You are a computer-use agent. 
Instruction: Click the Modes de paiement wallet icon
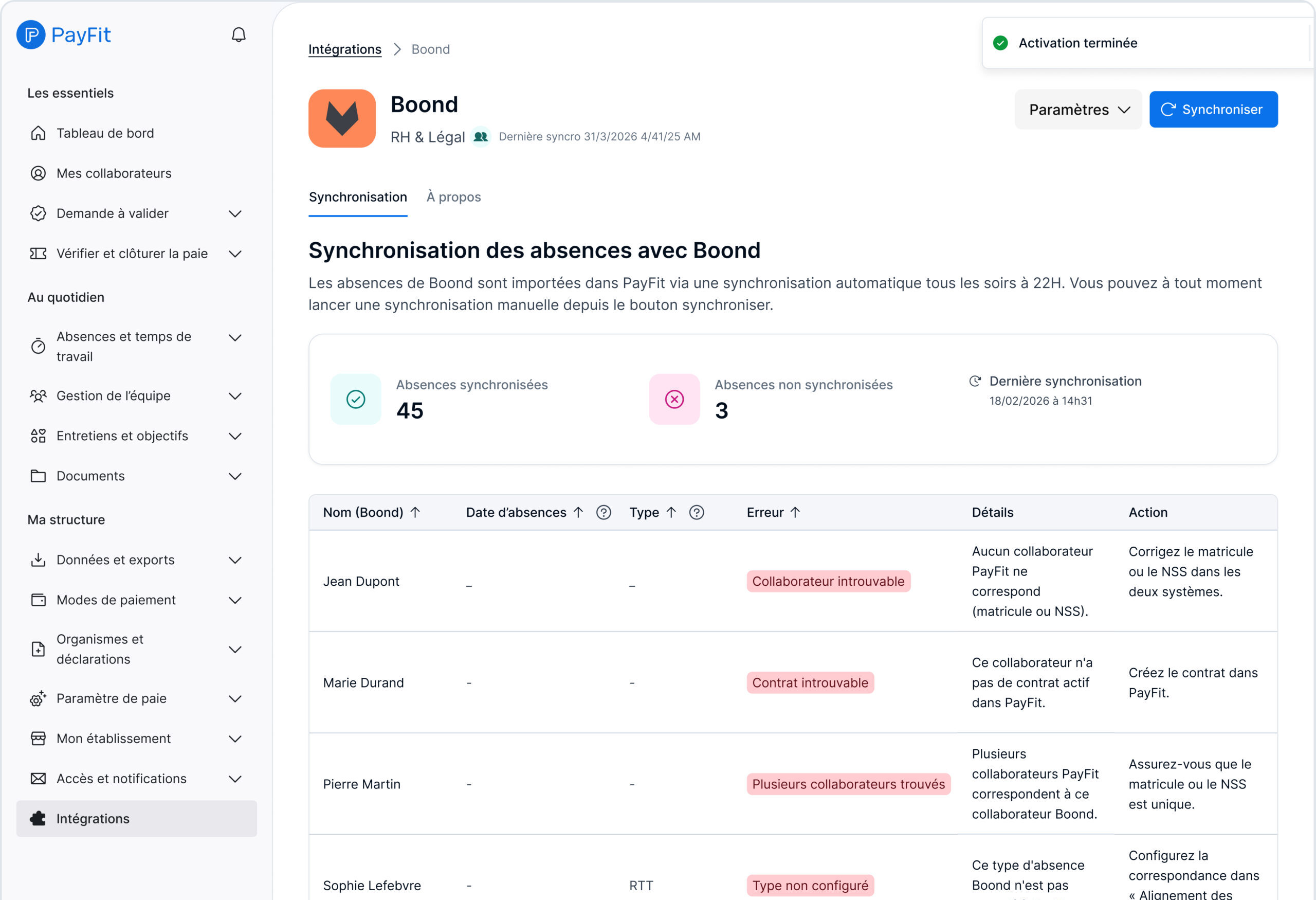38,600
